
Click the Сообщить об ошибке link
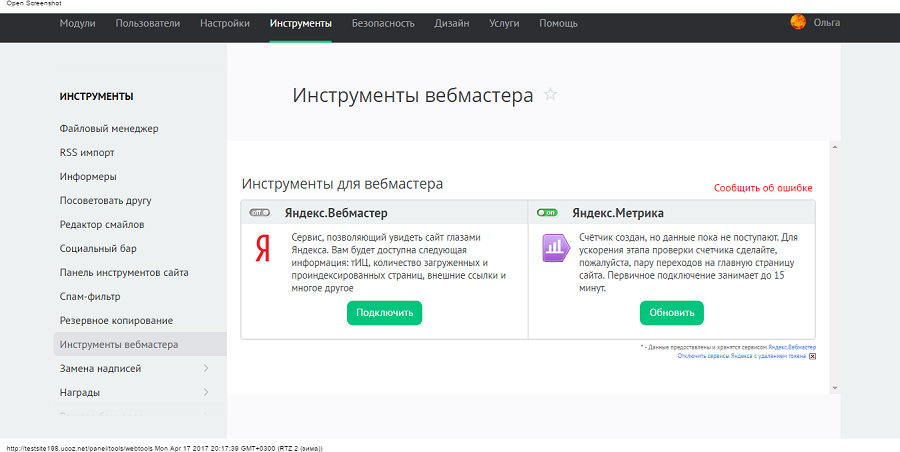click(x=763, y=188)
